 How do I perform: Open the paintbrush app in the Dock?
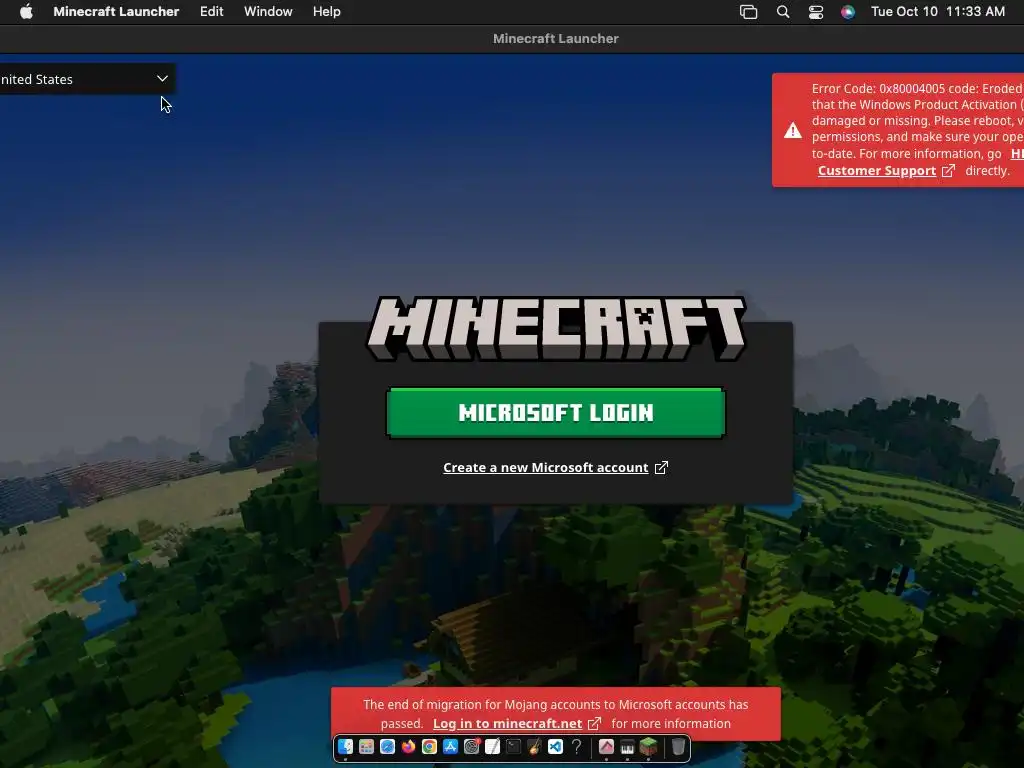(534, 746)
